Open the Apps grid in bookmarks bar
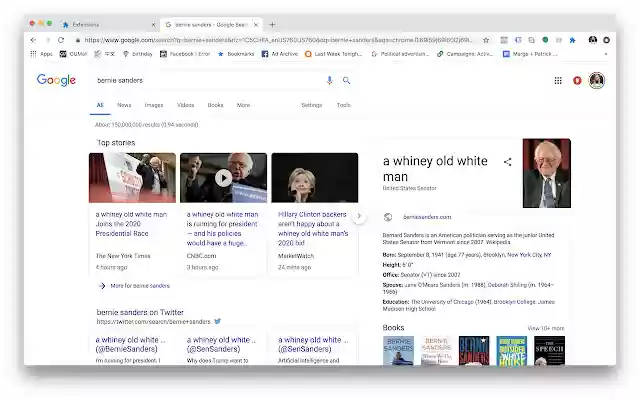 pos(41,54)
